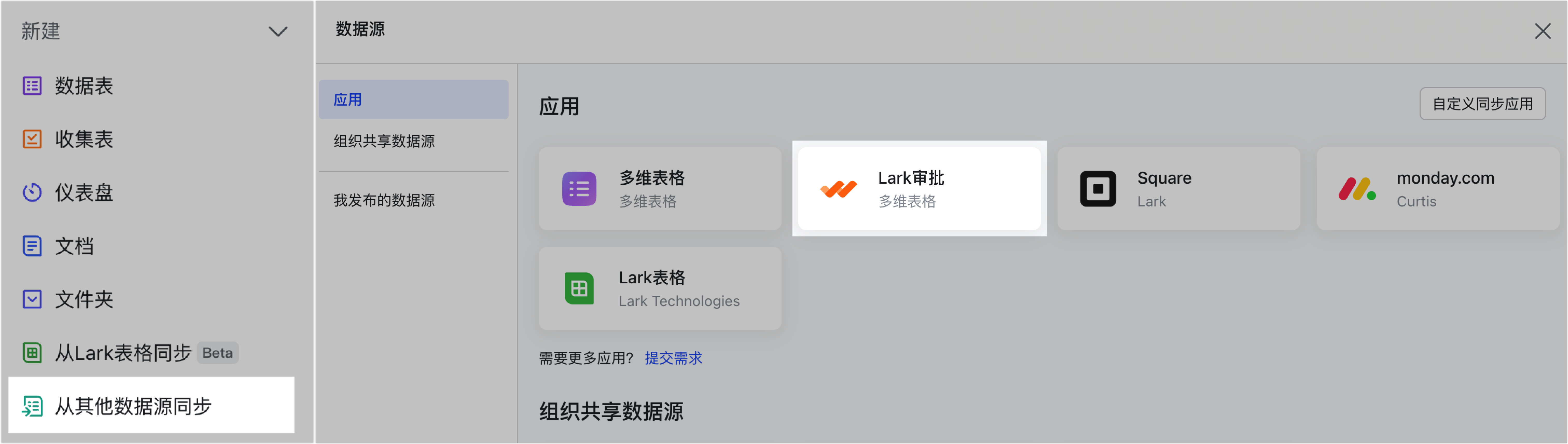Click the black Square app icon
Viewport: 1568px width, 444px height.
(x=1097, y=189)
